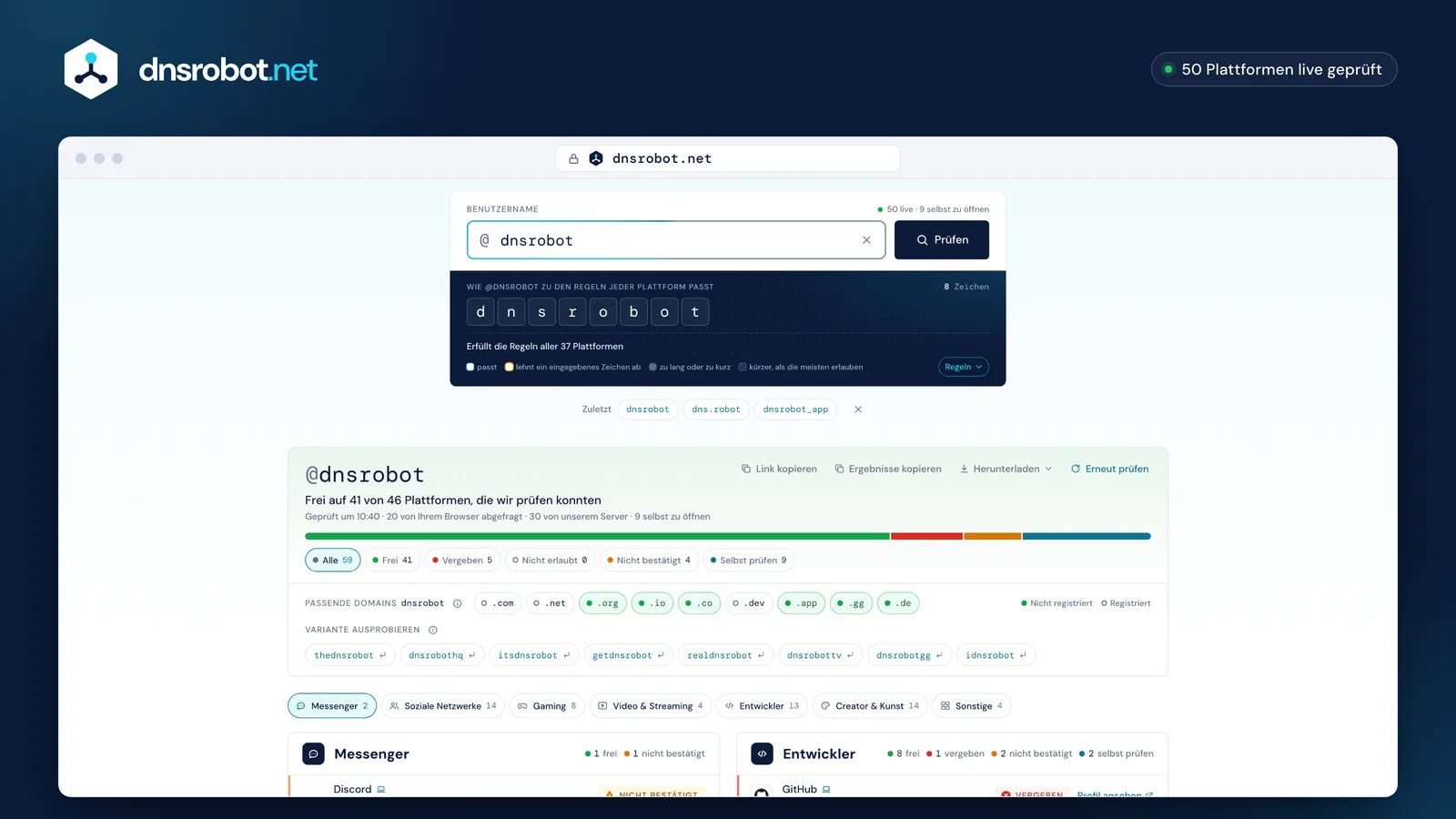Click the address bar showing dnsrobot.net
1456x819 pixels.
click(x=728, y=158)
